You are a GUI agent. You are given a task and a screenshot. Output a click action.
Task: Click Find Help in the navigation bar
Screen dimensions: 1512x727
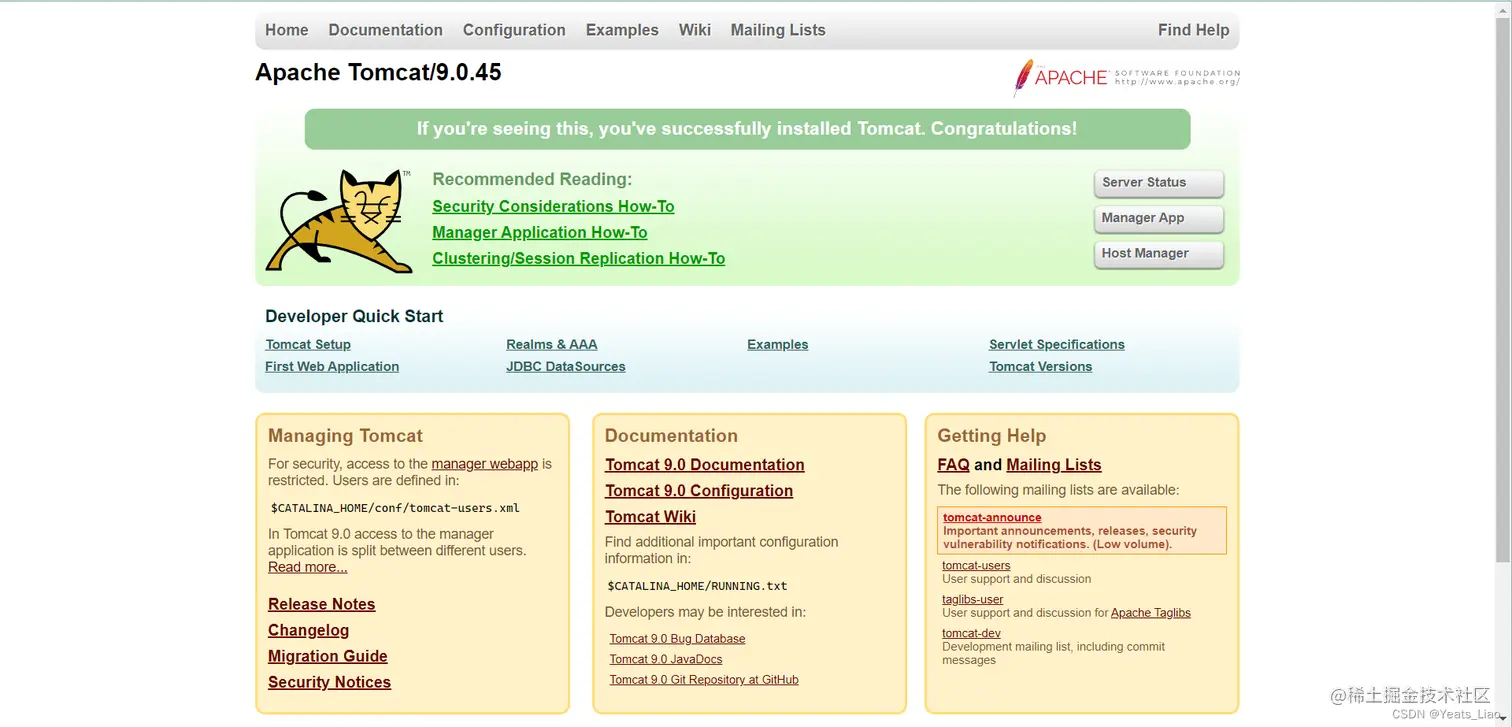pos(1193,30)
